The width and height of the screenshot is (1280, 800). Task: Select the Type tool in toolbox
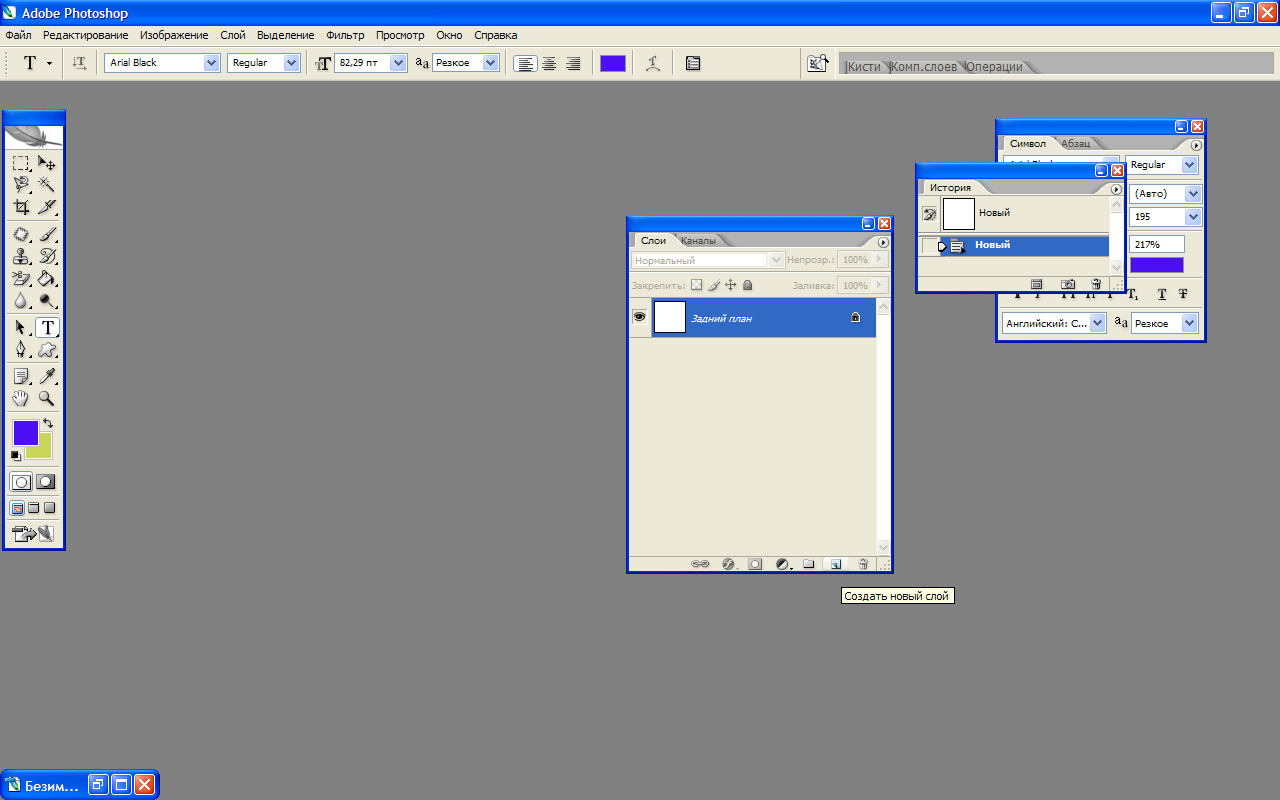(x=47, y=327)
